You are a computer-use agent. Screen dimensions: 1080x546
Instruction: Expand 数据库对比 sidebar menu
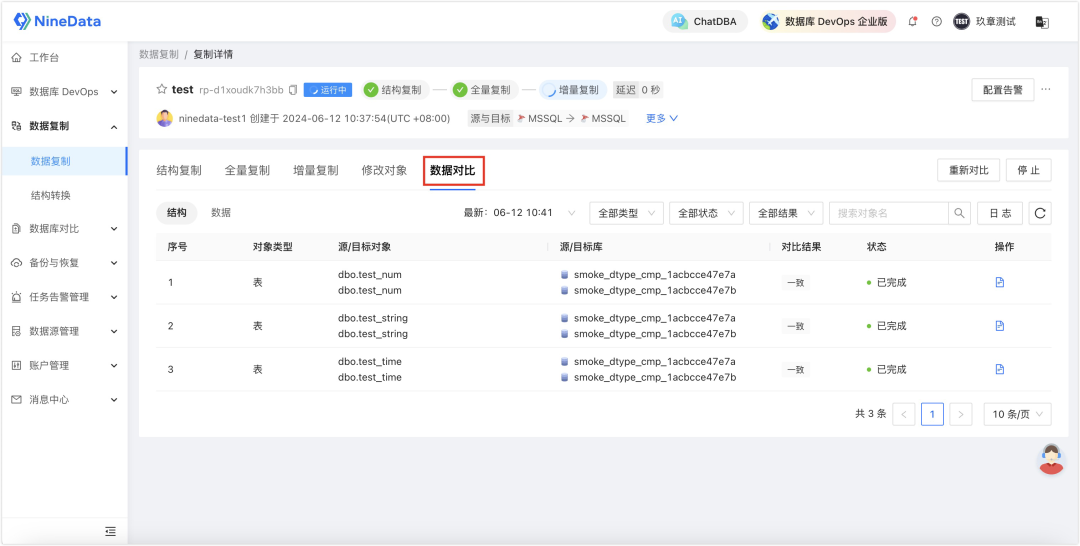click(63, 229)
